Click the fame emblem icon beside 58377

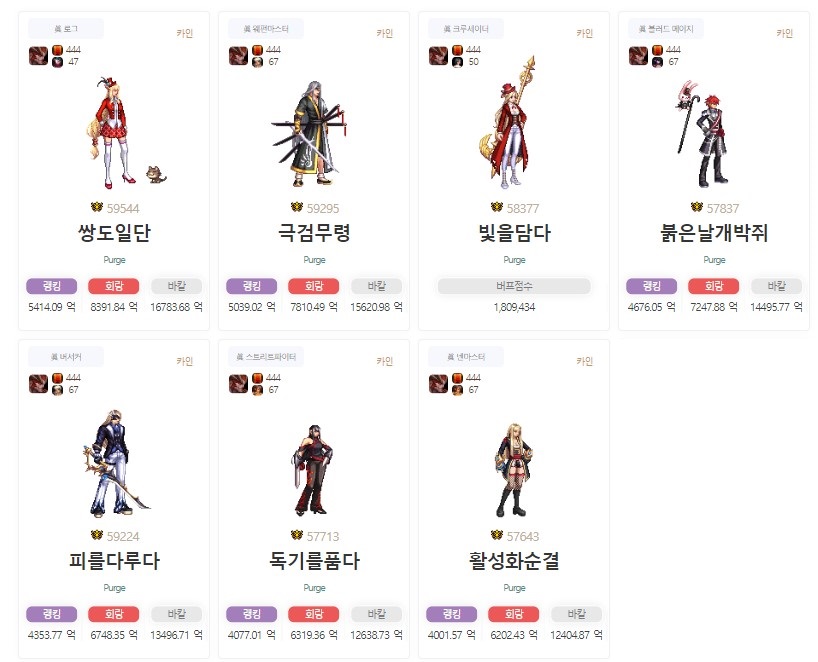coord(497,208)
